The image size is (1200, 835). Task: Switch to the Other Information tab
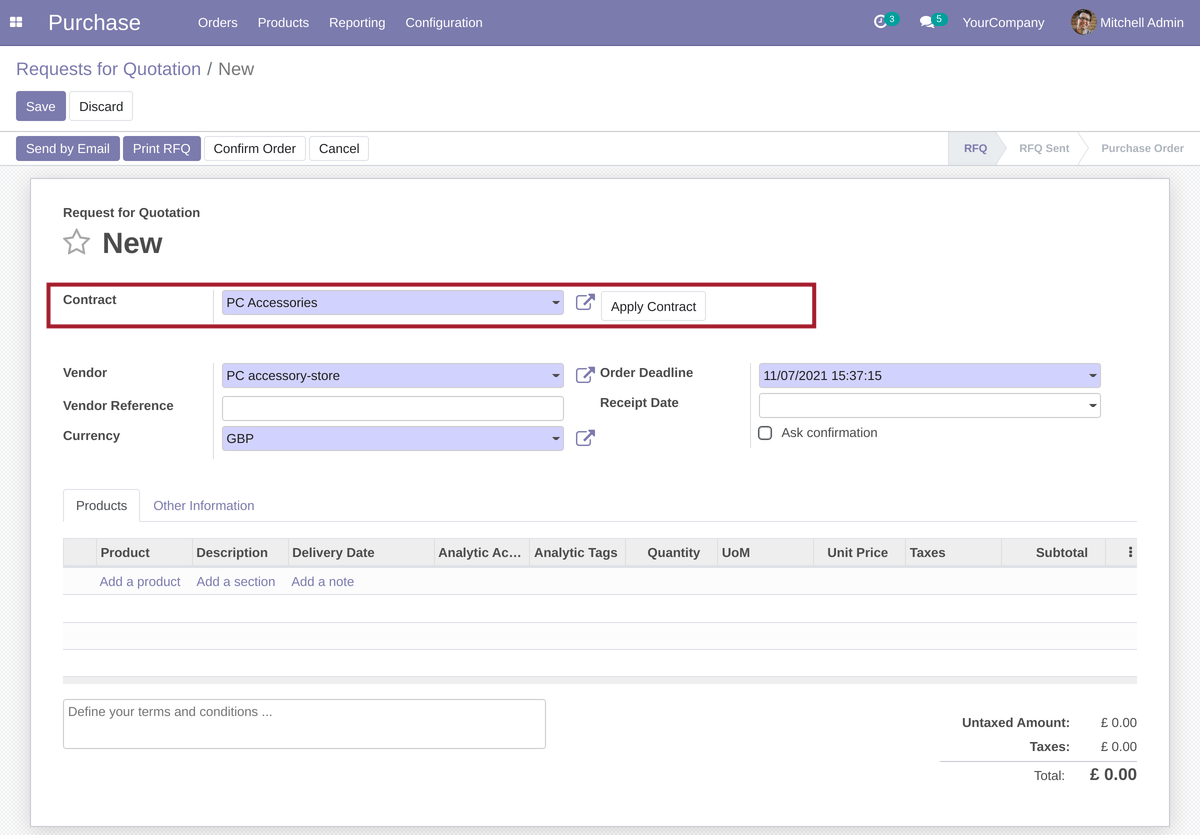point(203,506)
